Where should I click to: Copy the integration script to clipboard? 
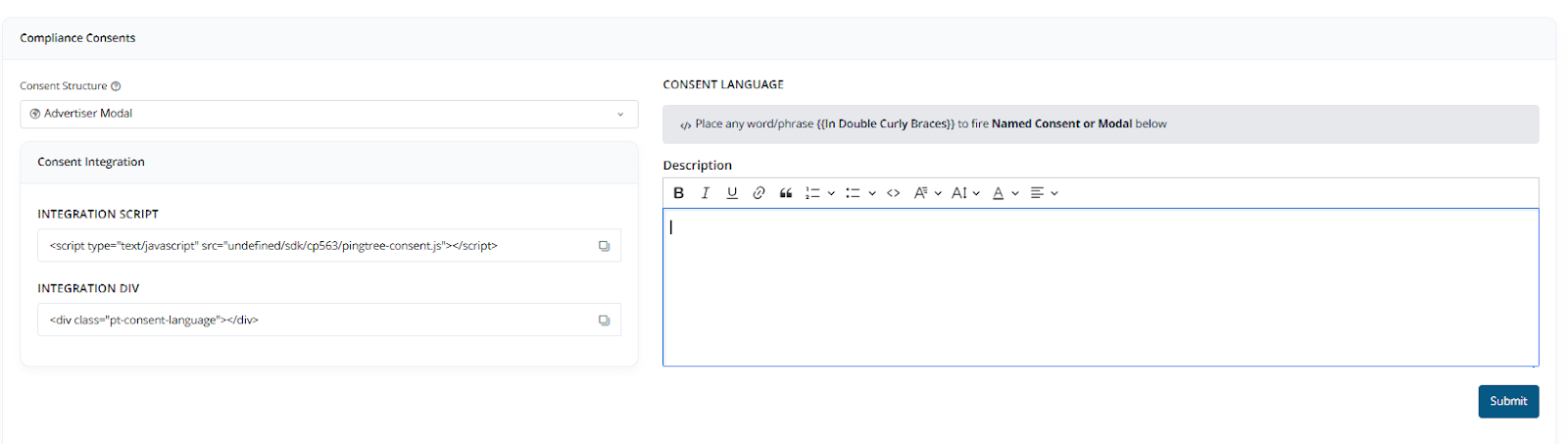pos(604,246)
